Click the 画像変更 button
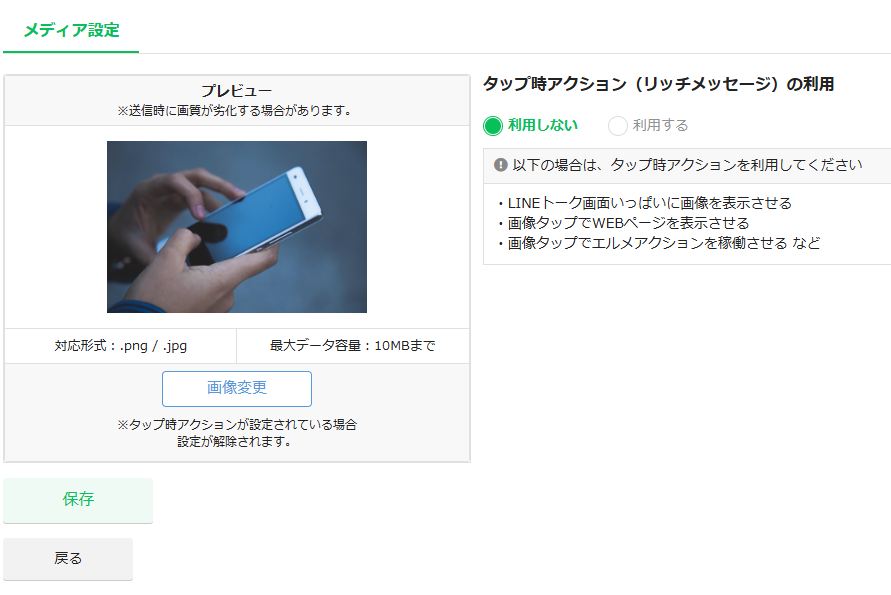 pyautogui.click(x=237, y=389)
